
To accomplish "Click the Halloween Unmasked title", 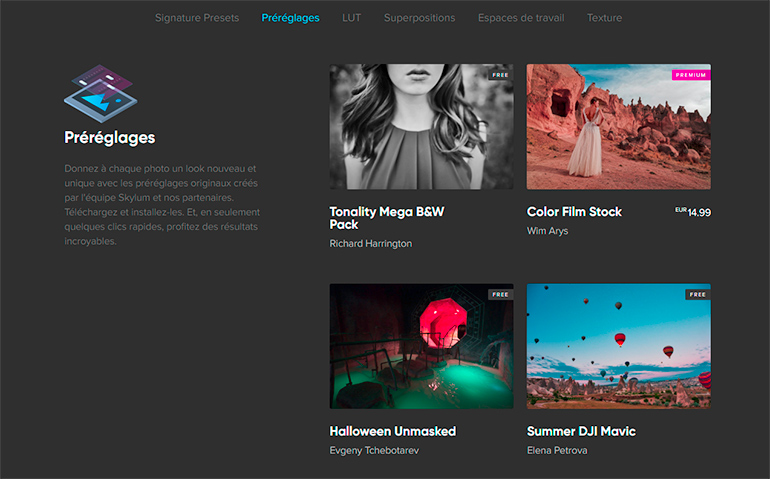I will 392,431.
